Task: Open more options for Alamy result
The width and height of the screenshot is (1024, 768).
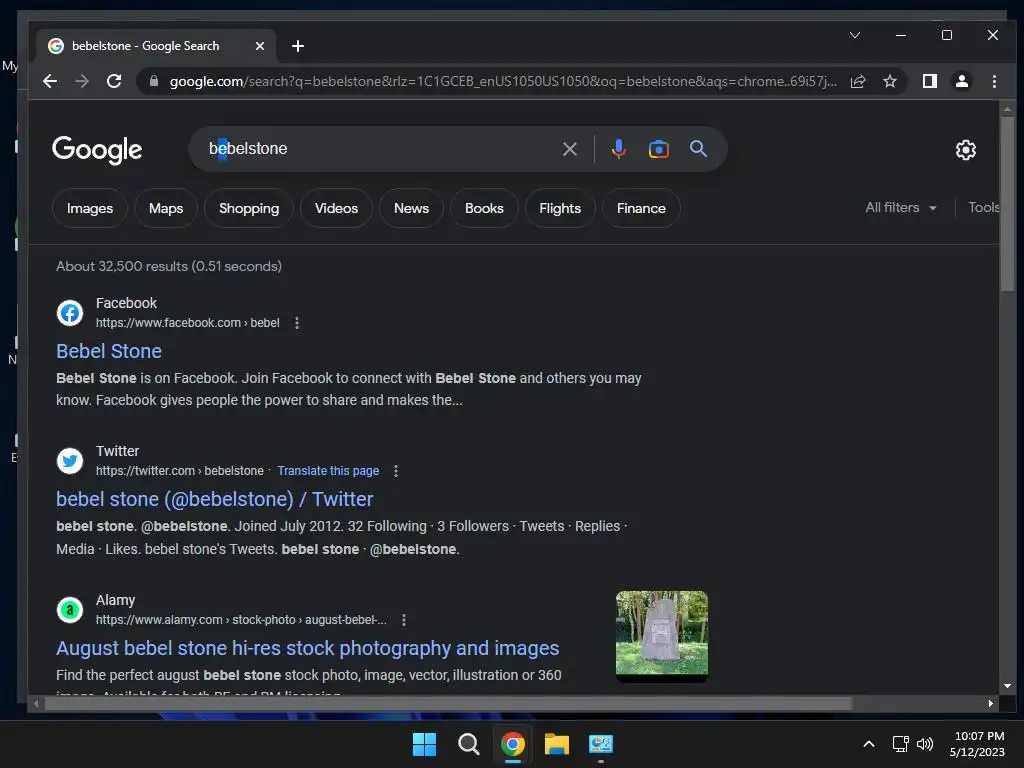Action: [x=404, y=620]
